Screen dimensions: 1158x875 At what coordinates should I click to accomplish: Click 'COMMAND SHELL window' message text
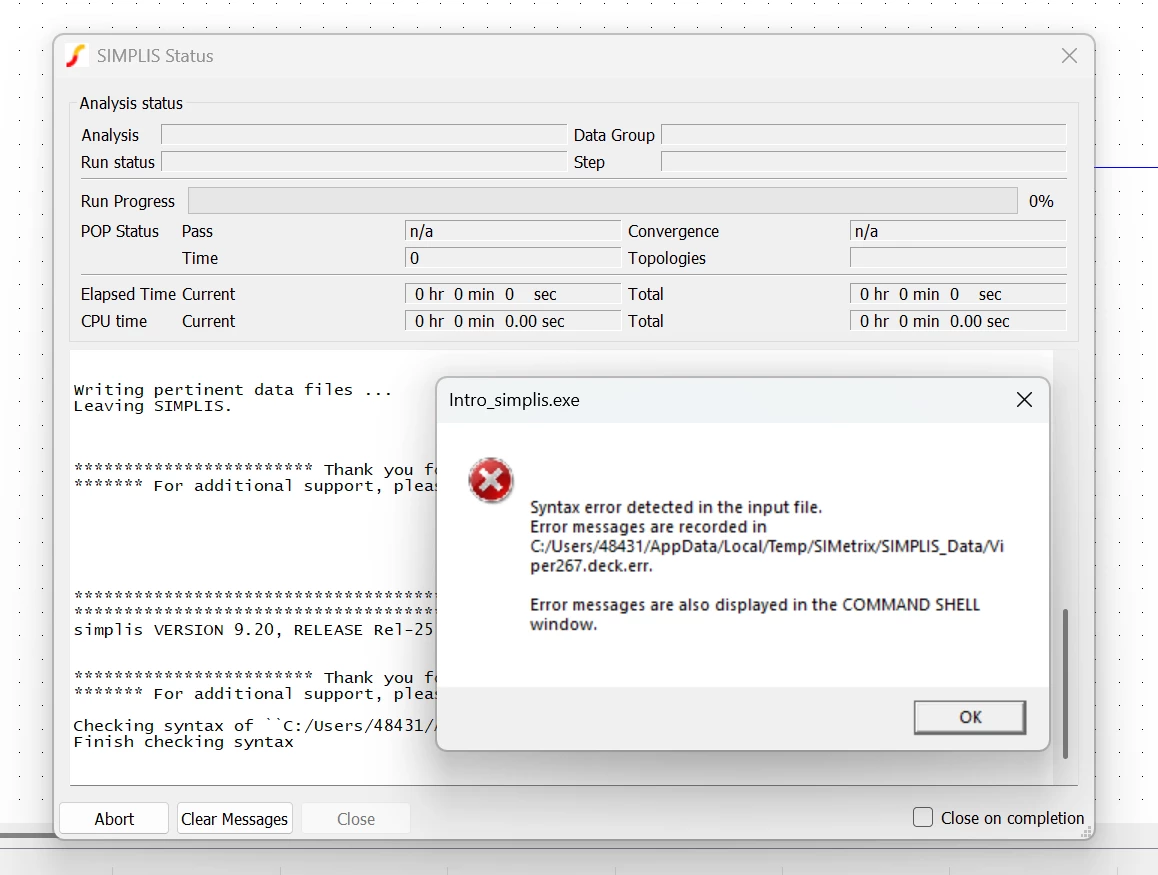coord(755,614)
